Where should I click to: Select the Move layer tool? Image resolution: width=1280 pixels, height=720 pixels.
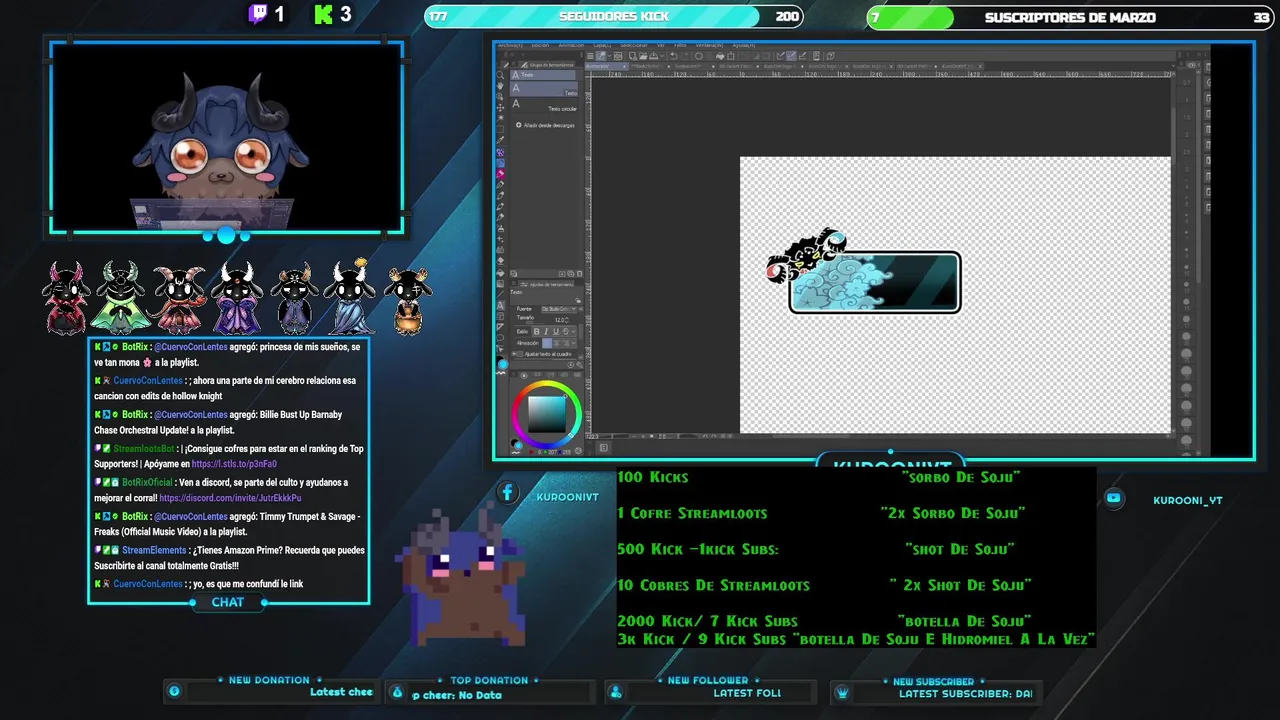click(x=500, y=108)
